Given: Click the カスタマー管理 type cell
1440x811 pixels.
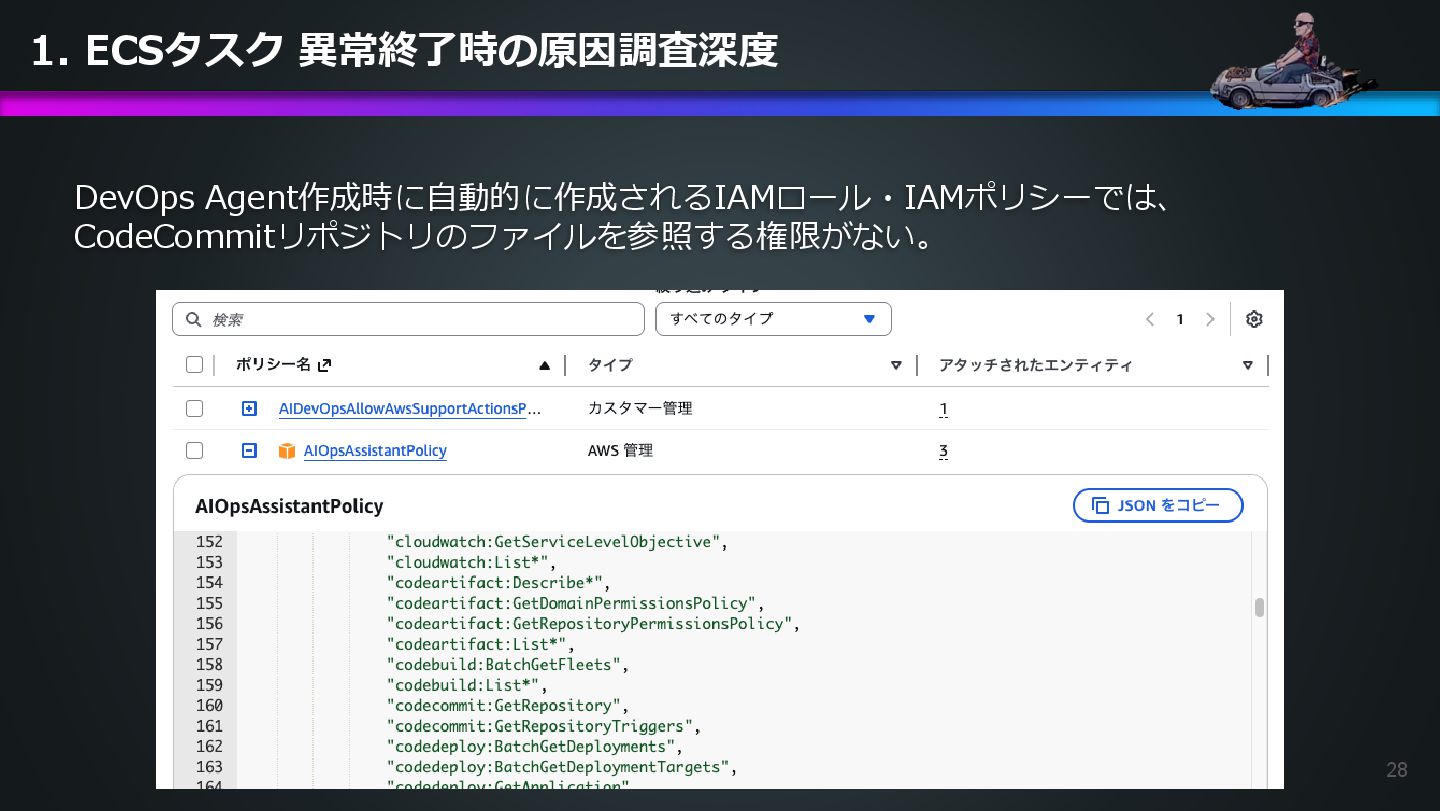Looking at the screenshot, I should 640,408.
